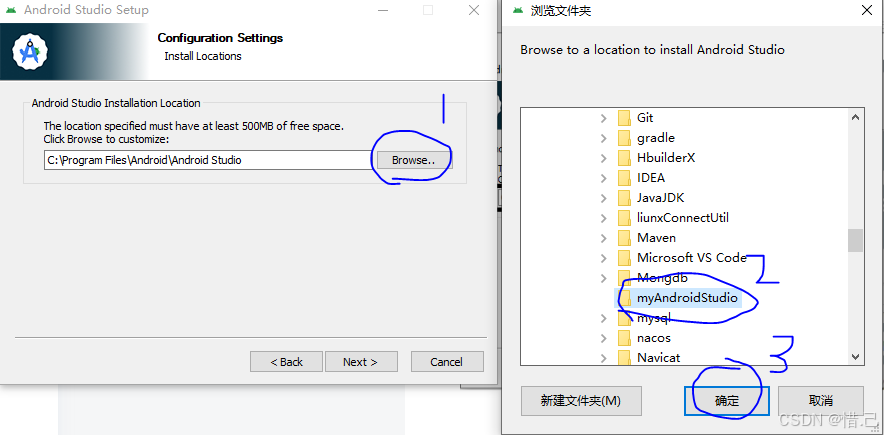
Task: Choose the JavaJDK folder name
Action: [x=661, y=198]
